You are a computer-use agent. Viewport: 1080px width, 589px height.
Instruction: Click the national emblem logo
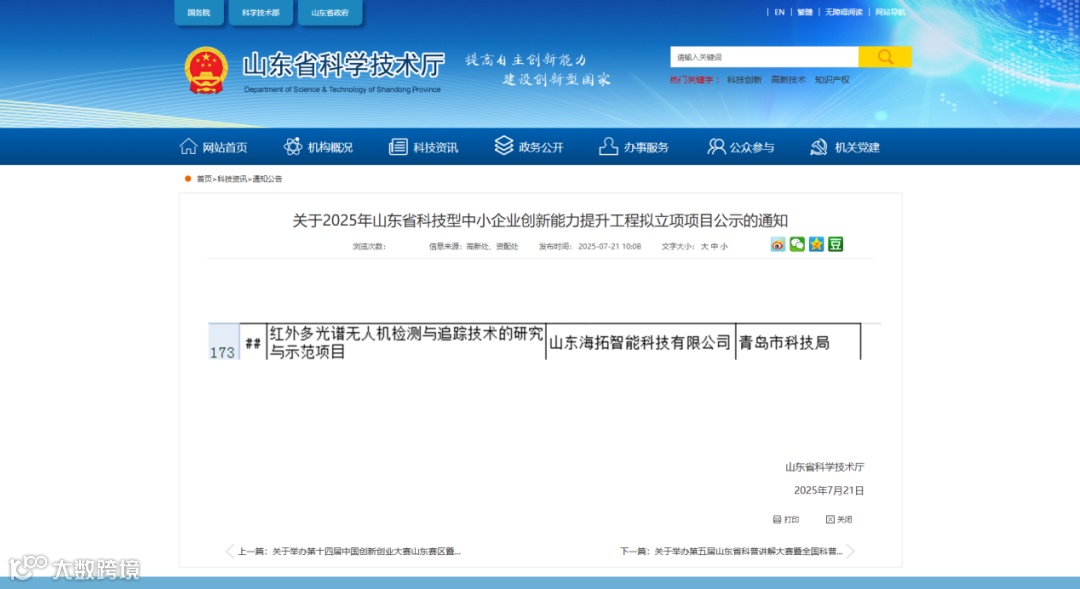click(x=206, y=70)
